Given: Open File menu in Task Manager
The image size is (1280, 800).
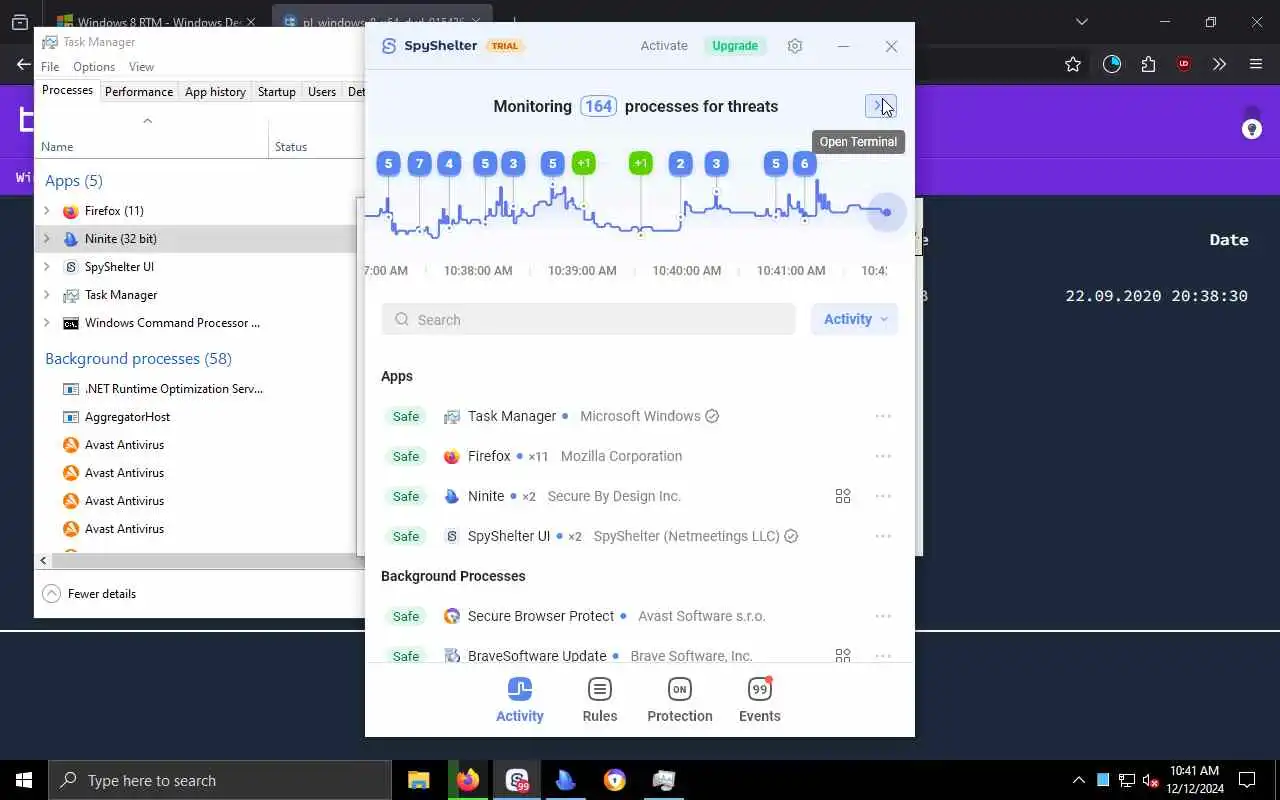Looking at the screenshot, I should (50, 67).
